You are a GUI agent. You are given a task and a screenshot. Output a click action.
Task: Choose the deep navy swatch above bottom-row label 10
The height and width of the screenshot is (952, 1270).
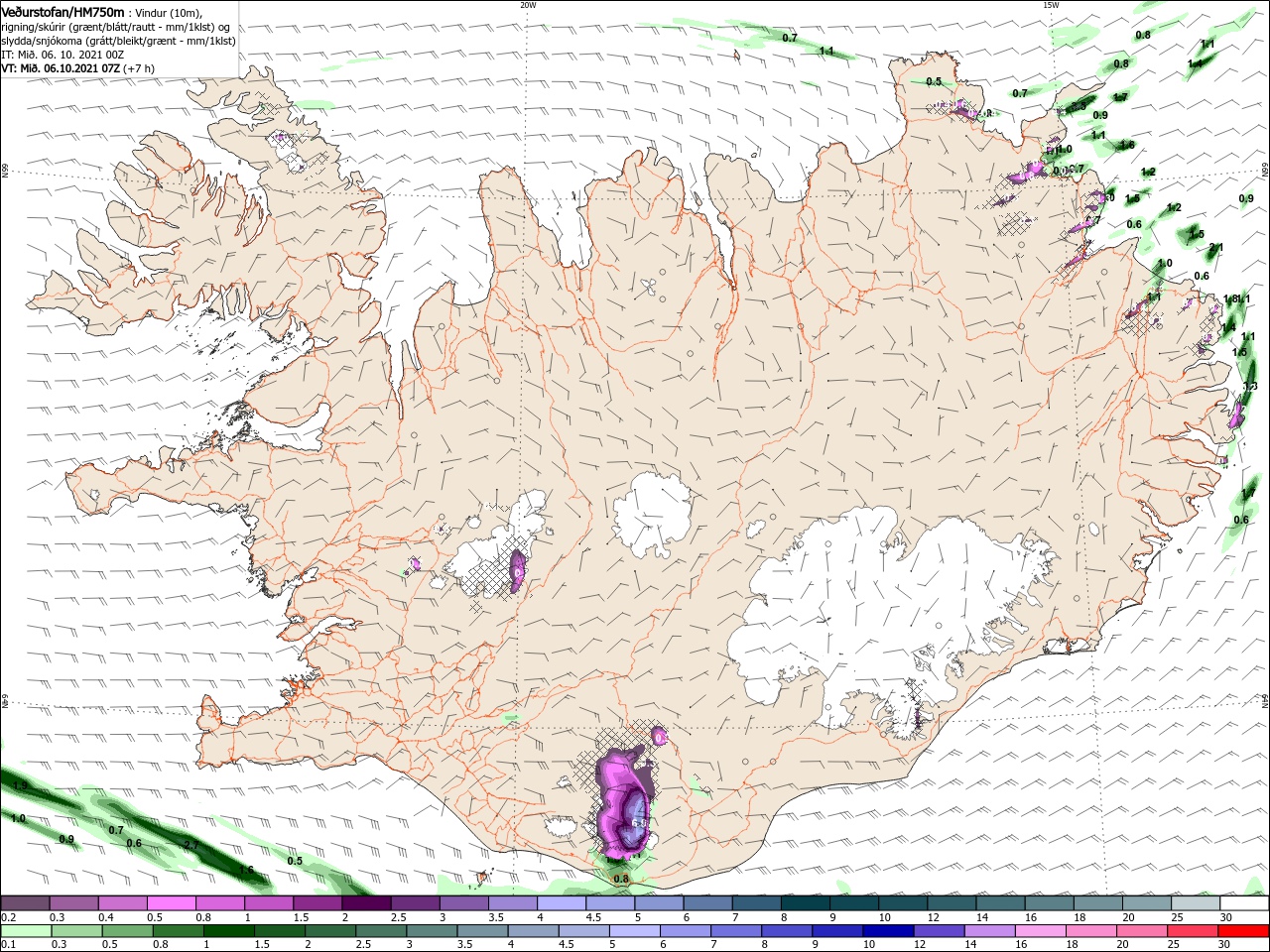click(889, 932)
